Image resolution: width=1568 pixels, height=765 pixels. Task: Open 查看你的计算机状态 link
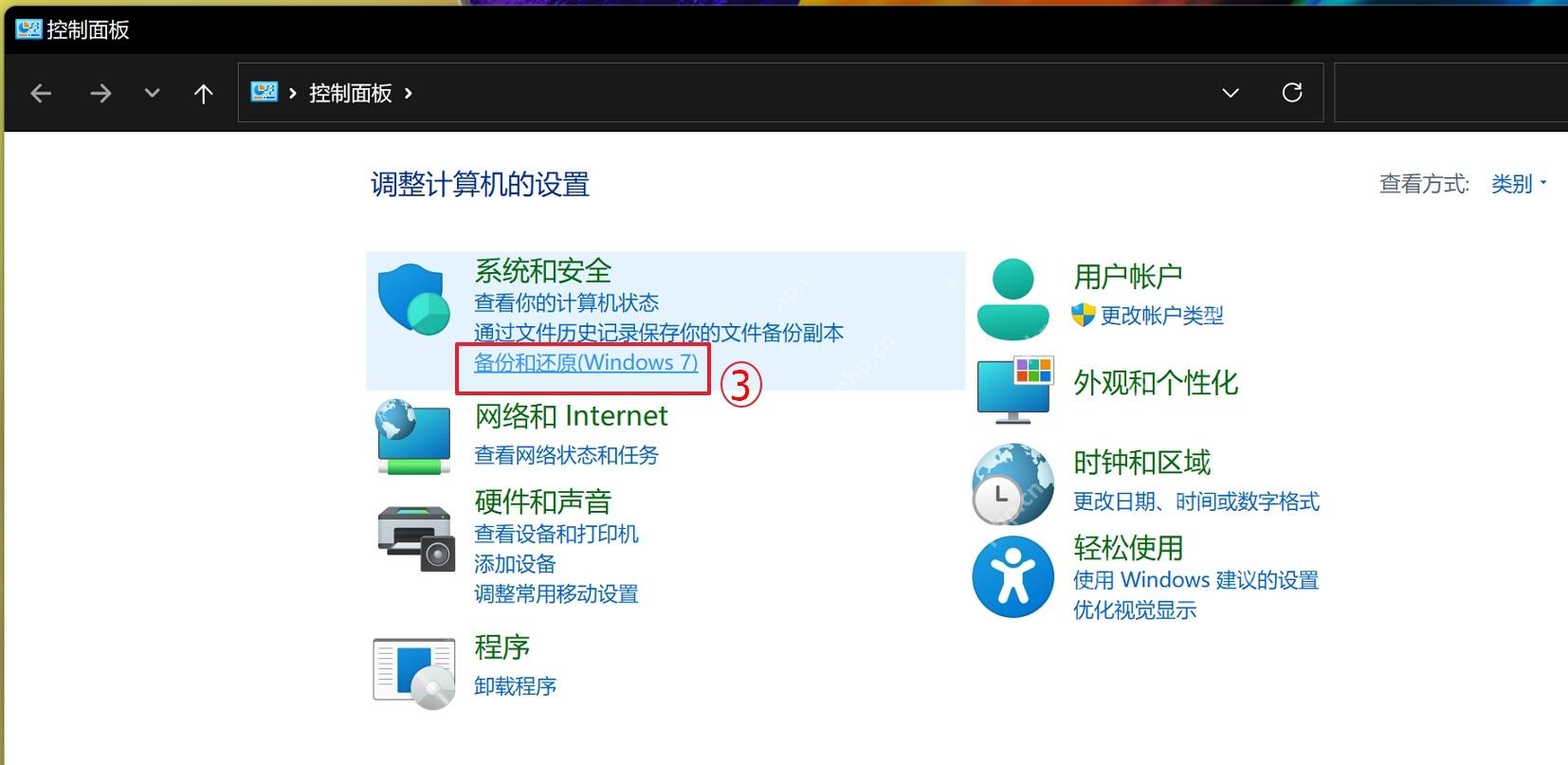click(566, 303)
